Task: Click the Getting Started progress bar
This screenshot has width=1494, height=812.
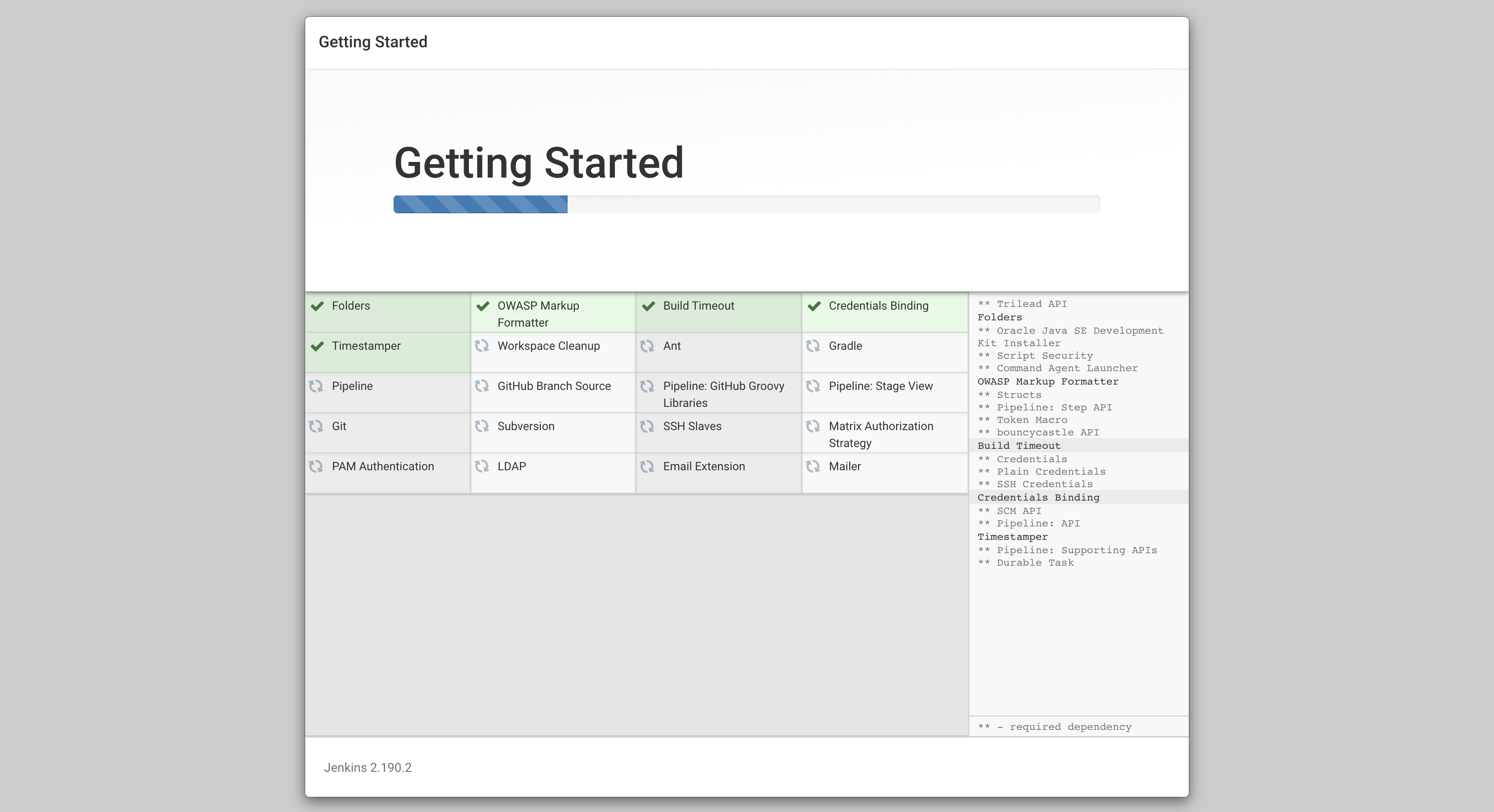Action: pos(747,205)
